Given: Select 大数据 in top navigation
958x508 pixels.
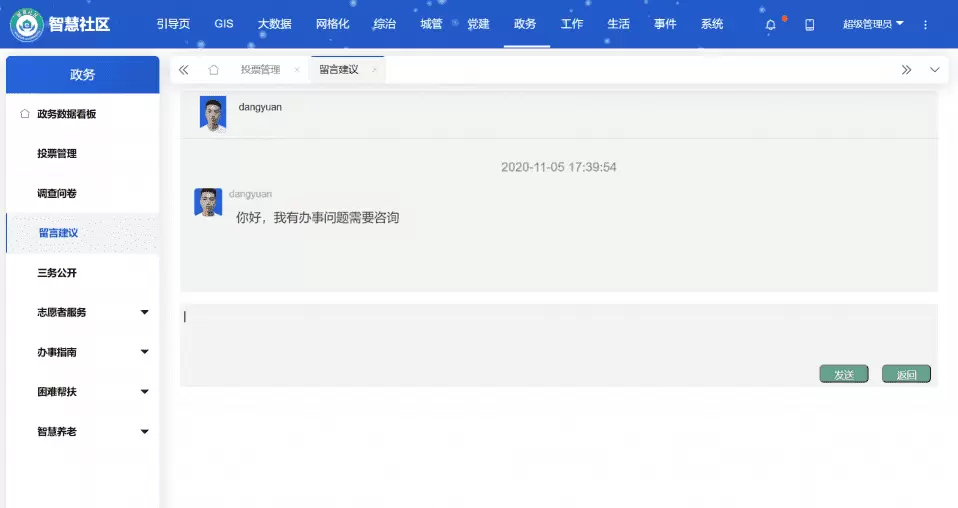Looking at the screenshot, I should (274, 24).
